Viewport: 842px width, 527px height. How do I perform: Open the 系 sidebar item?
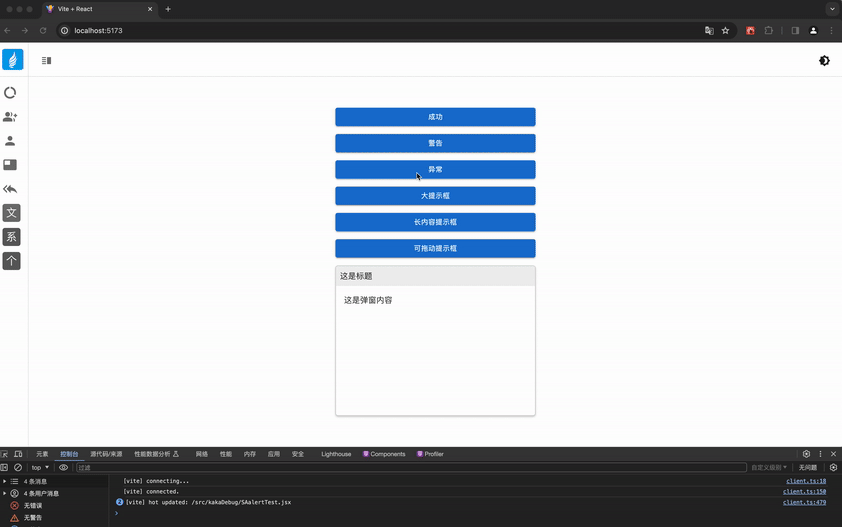coord(11,237)
